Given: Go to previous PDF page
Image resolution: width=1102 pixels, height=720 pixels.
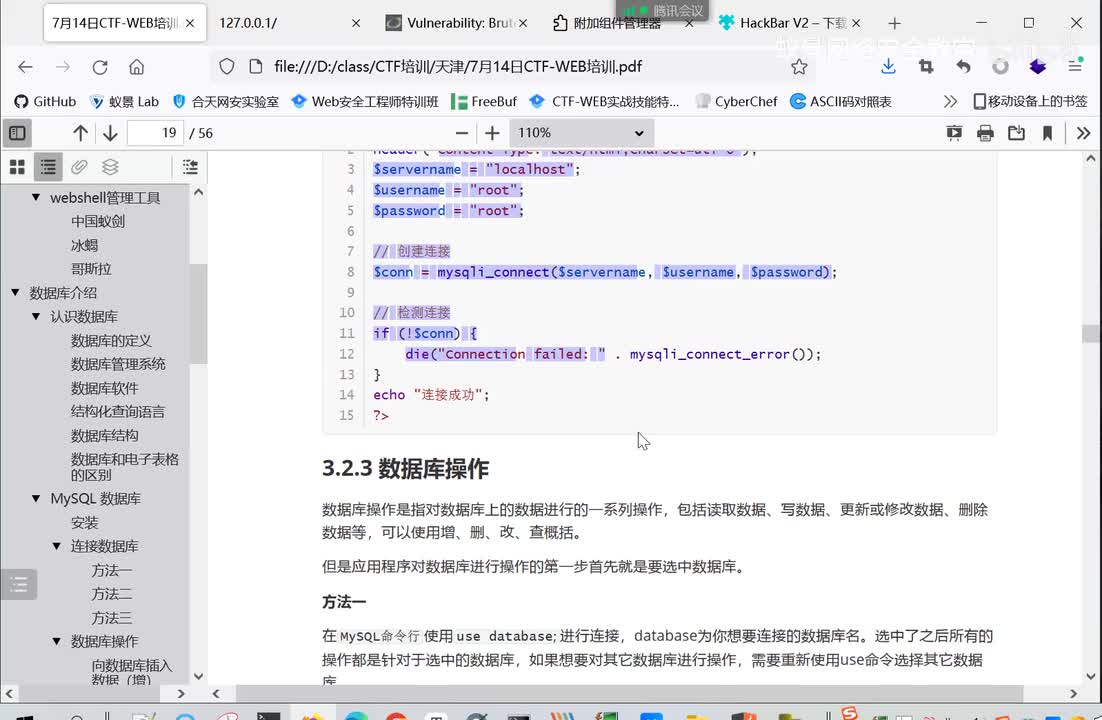Looking at the screenshot, I should point(80,133).
